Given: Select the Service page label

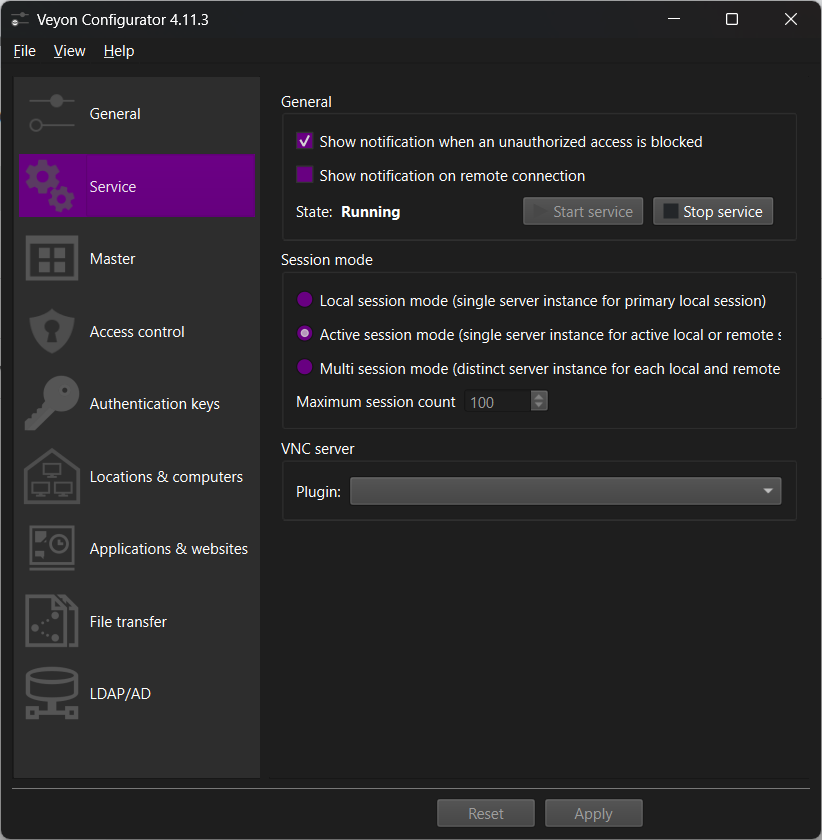Looking at the screenshot, I should (113, 186).
